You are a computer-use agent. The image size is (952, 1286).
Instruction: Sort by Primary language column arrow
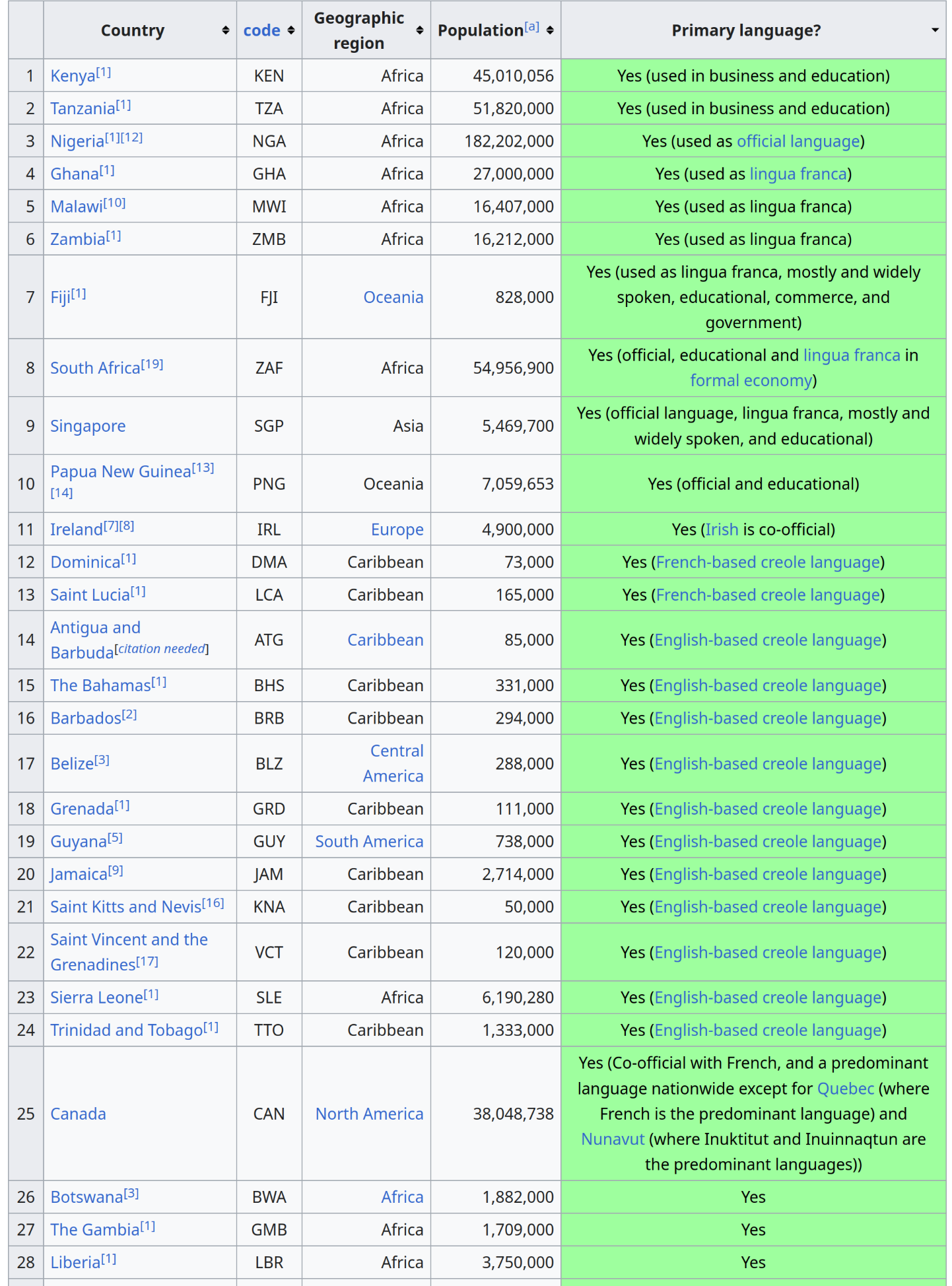tap(935, 30)
